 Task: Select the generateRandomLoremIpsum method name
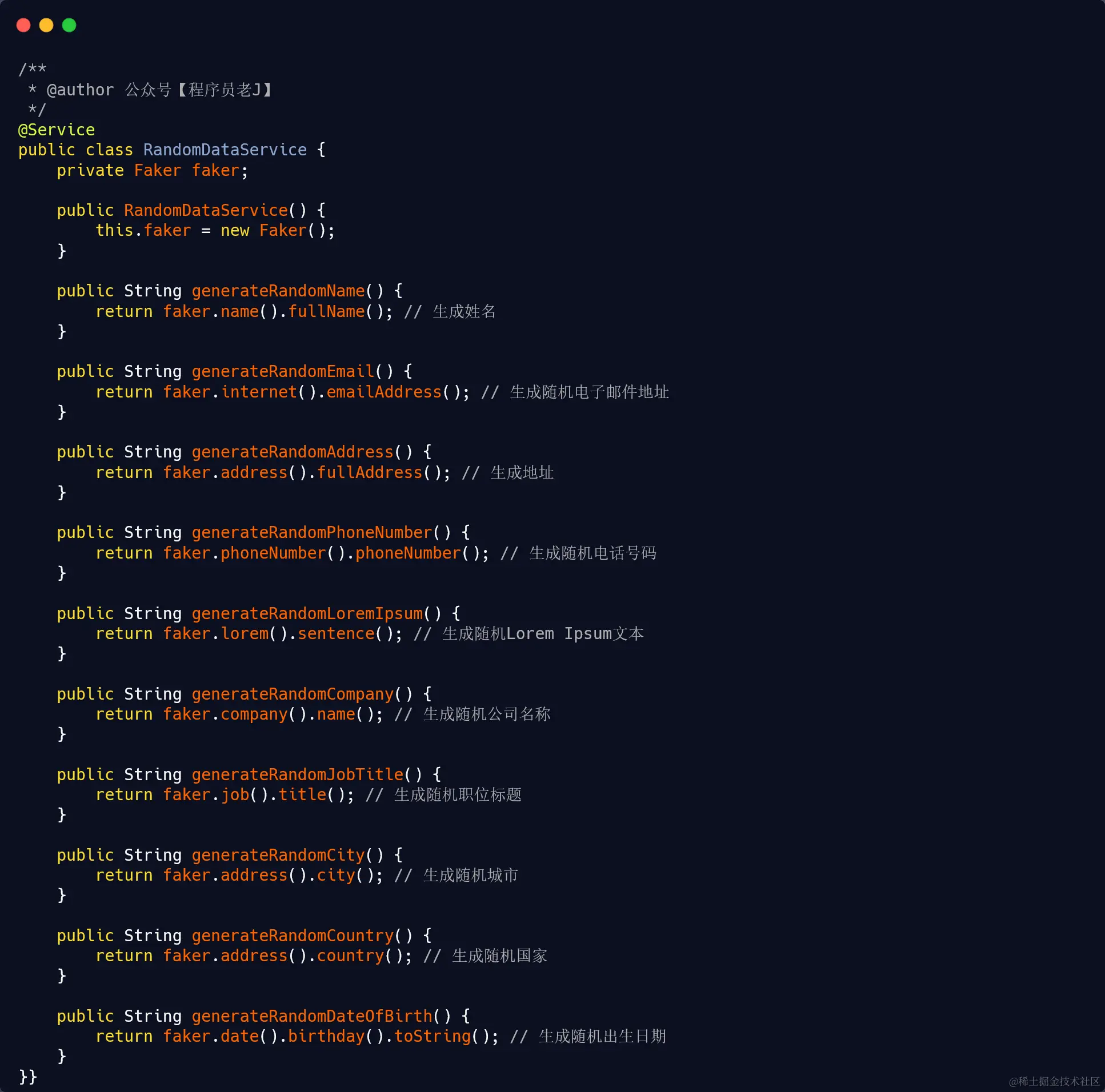pyautogui.click(x=307, y=613)
